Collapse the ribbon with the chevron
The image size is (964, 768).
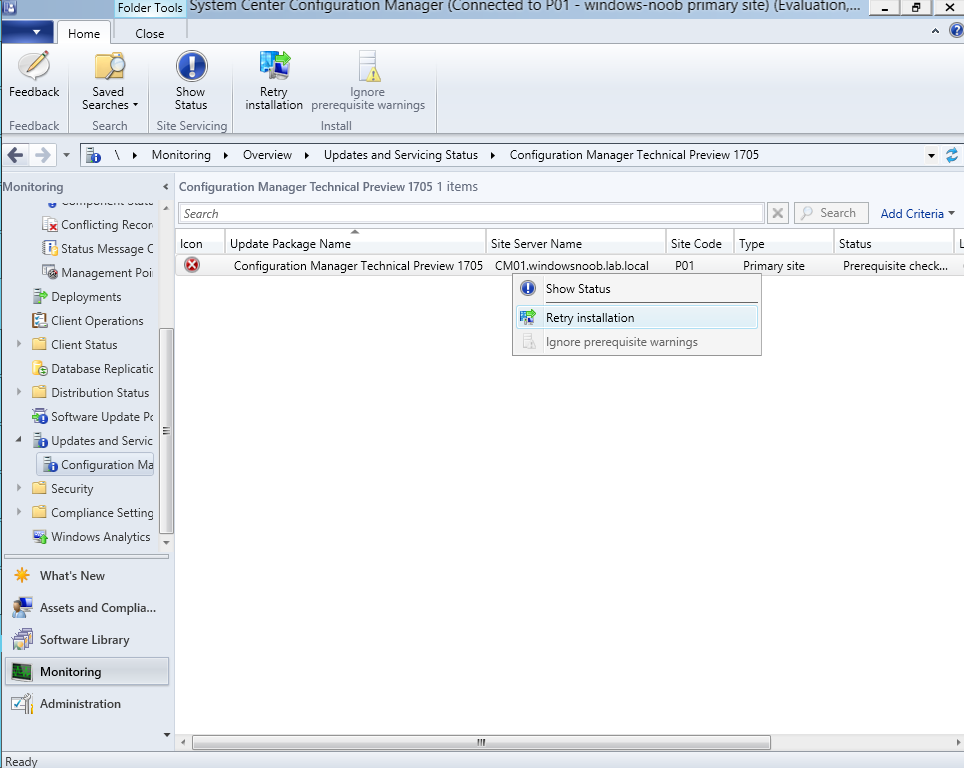pyautogui.click(x=935, y=31)
